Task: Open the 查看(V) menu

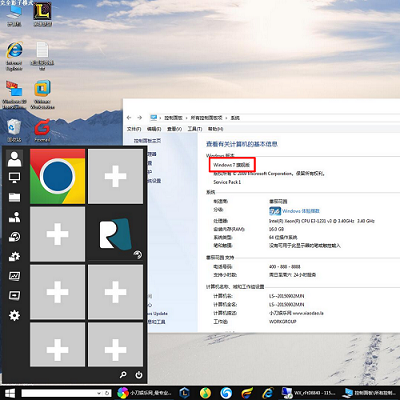Action: click(x=174, y=129)
